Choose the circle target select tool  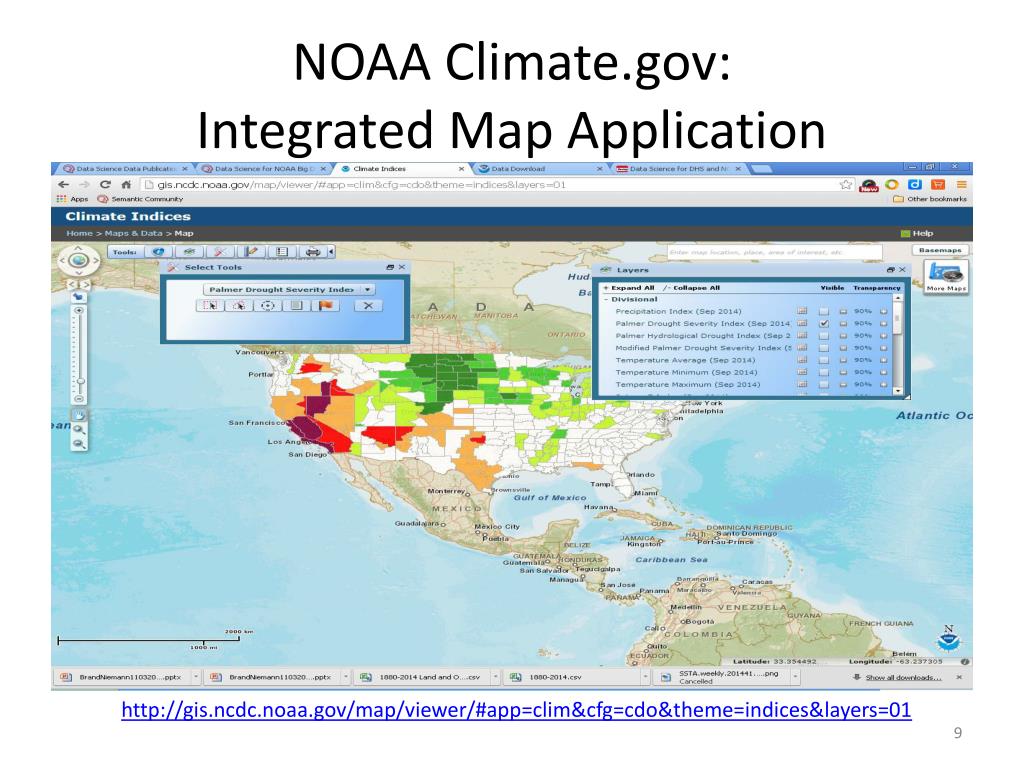[268, 306]
